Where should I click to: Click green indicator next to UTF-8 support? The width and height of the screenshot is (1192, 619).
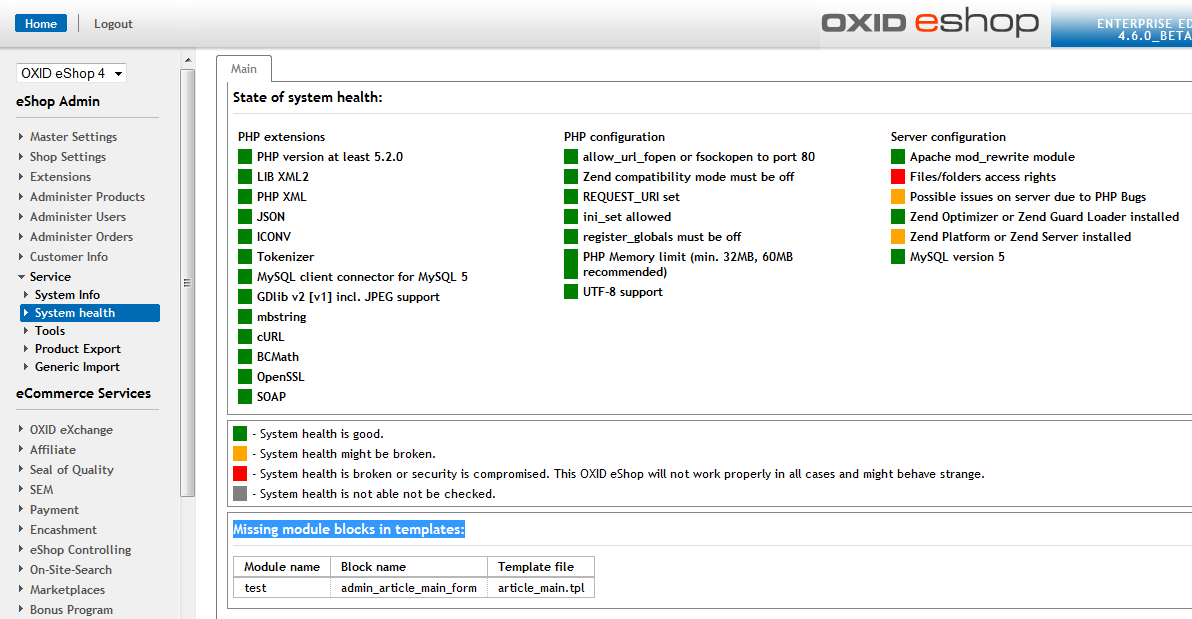point(571,292)
